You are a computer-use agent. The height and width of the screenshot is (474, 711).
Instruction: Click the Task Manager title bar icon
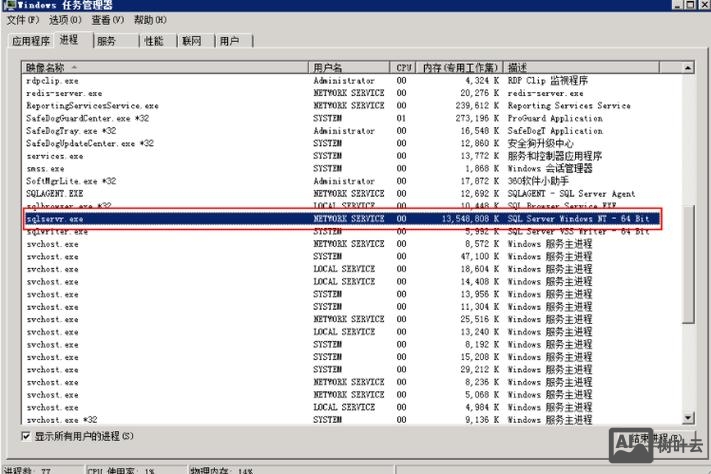[8, 5]
